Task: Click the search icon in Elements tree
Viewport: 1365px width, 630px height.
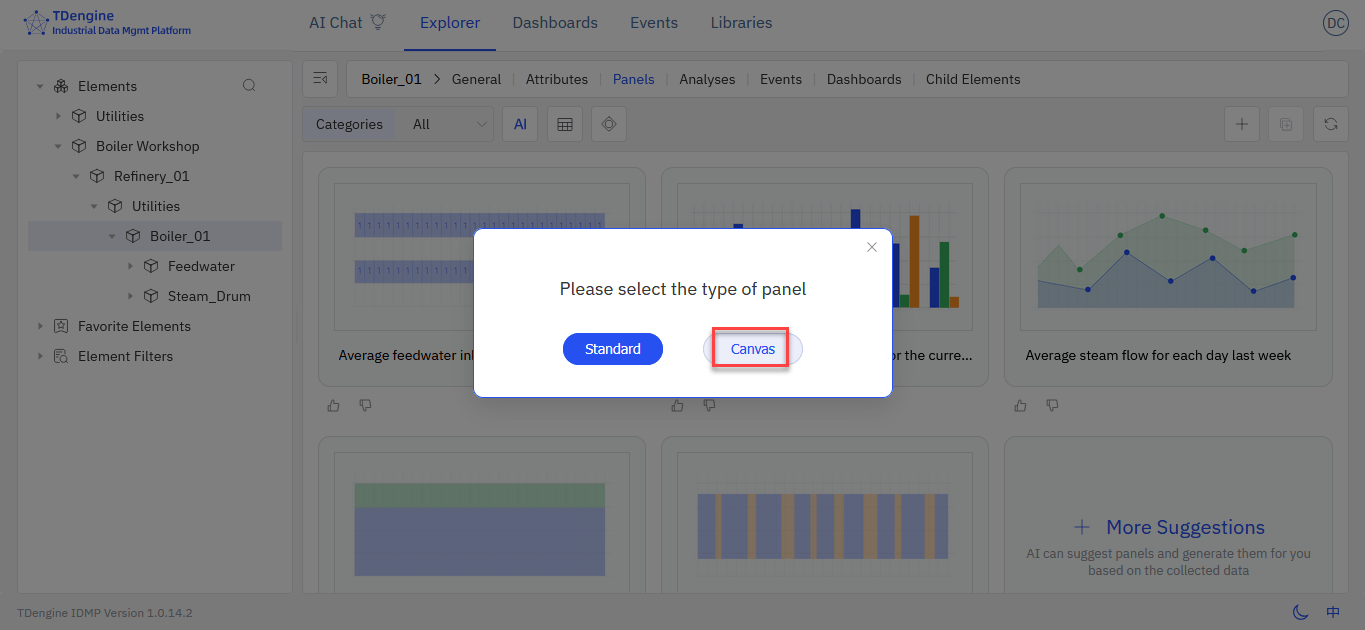Action: coord(249,86)
